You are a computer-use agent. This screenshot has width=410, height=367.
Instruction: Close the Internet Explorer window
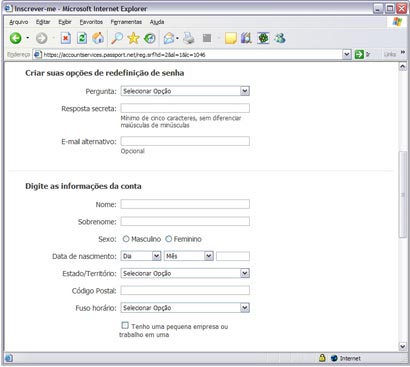[x=401, y=9]
